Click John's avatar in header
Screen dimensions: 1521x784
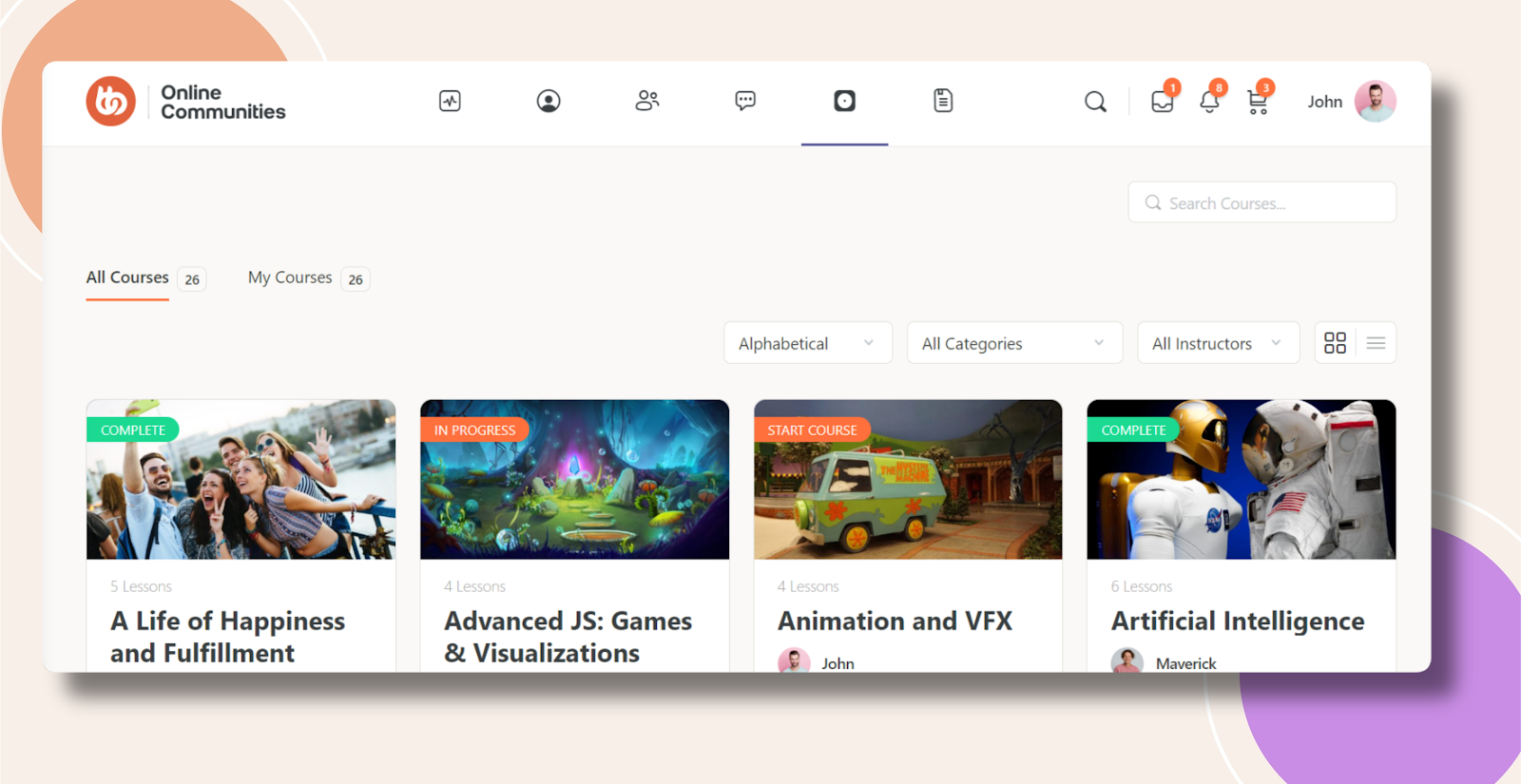(x=1376, y=102)
